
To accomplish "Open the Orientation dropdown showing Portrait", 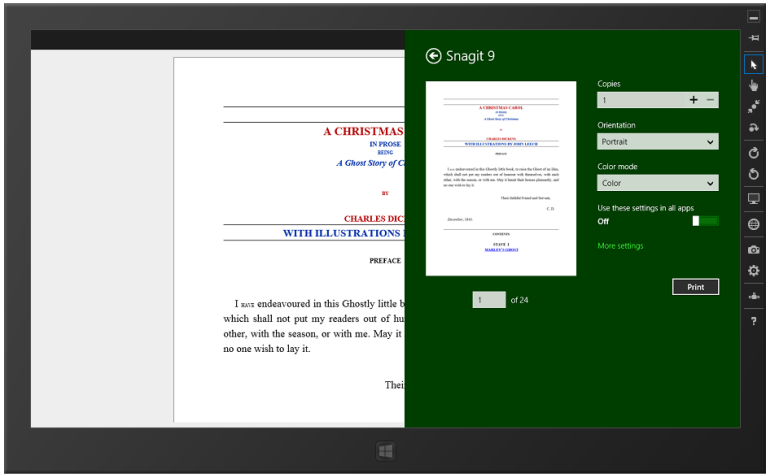I will click(x=658, y=141).
